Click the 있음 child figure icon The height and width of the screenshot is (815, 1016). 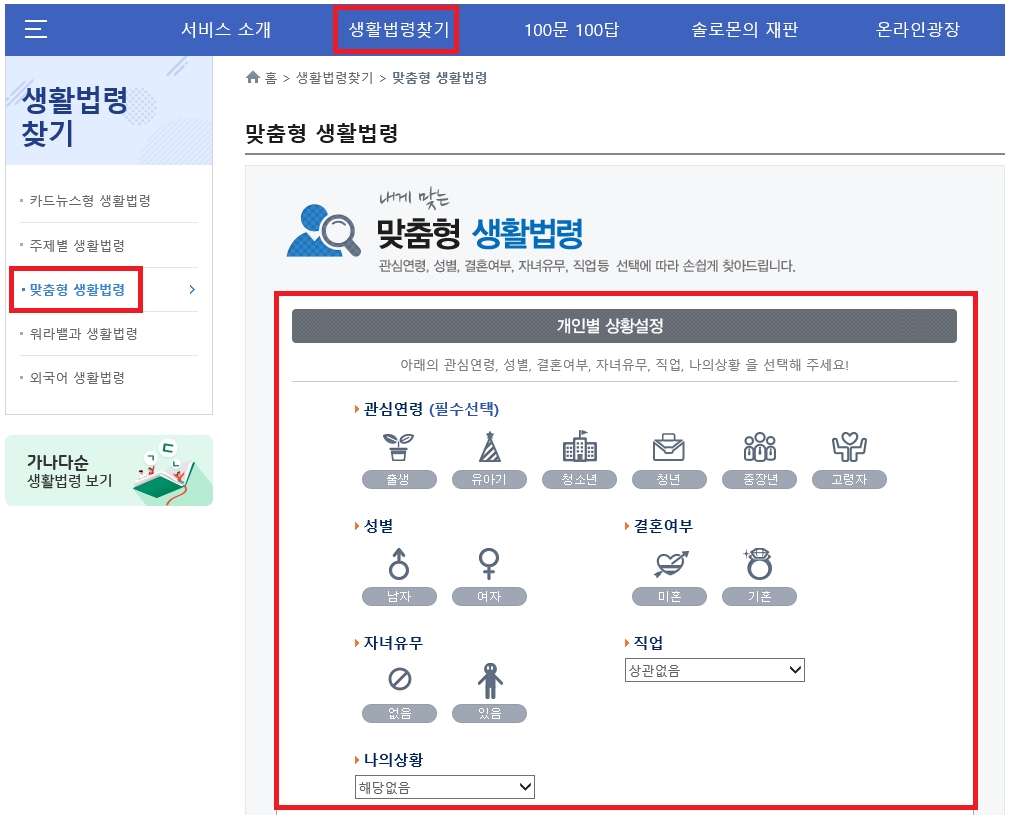pyautogui.click(x=490, y=680)
